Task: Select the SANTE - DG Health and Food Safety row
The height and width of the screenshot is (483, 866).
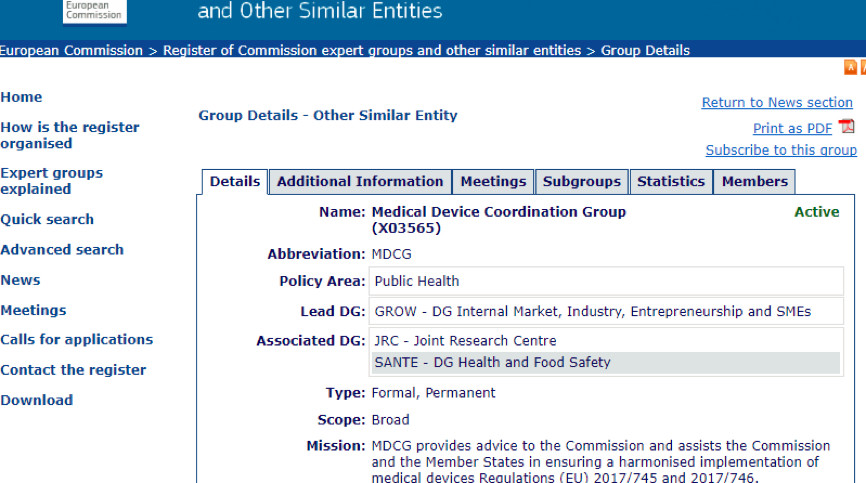Action: [605, 363]
